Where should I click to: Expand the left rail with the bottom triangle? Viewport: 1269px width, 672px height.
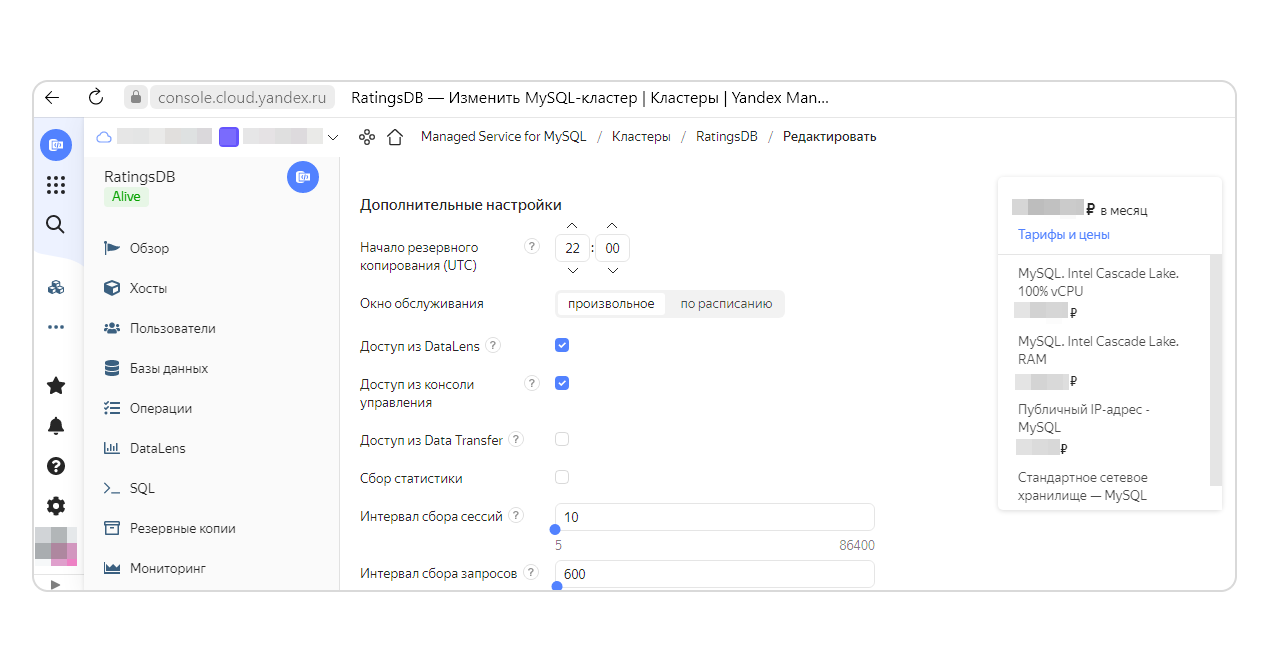coord(56,584)
